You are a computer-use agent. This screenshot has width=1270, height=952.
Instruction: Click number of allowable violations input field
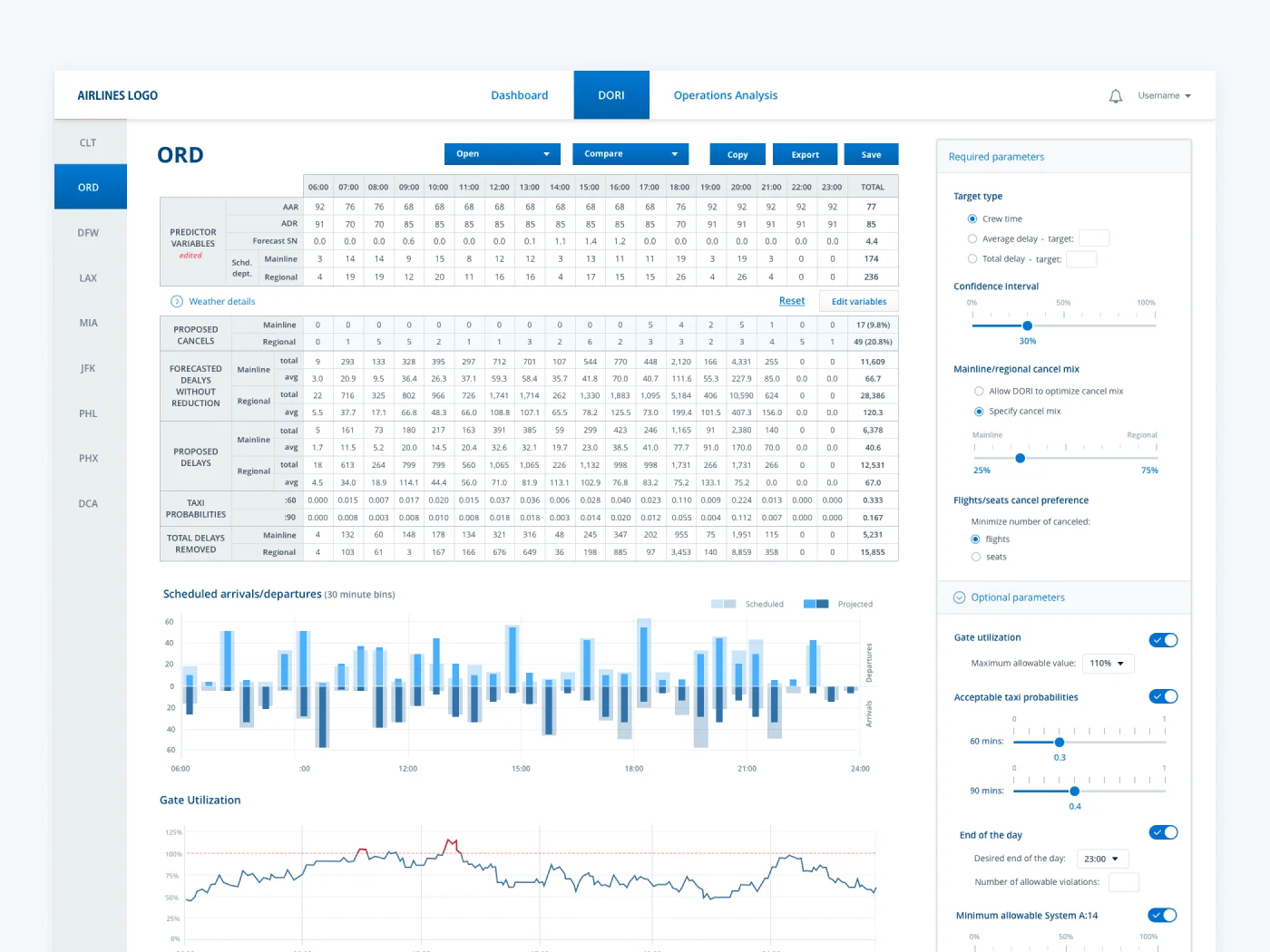[x=1123, y=882]
